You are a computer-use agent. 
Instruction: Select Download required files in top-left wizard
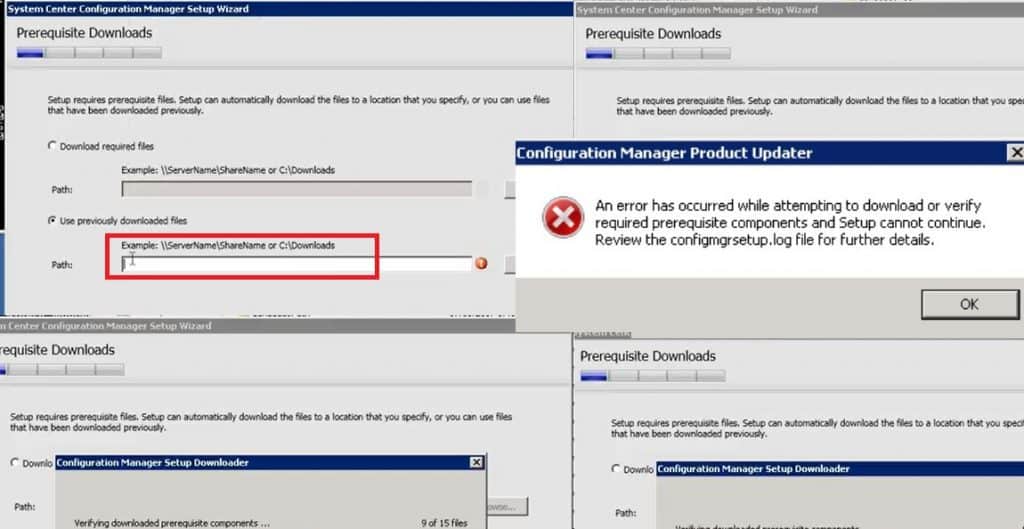coord(52,146)
